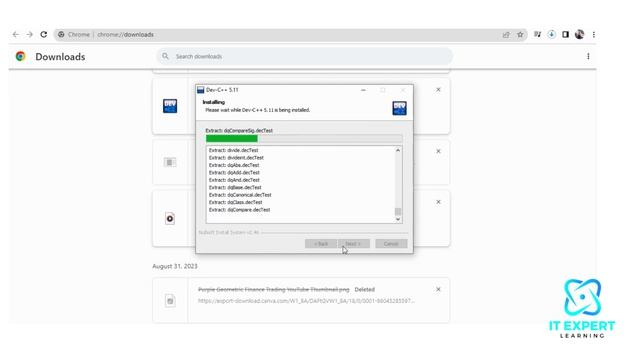Click the deleted PNG file icon
Screen dimensions: 640x360
[170, 301]
